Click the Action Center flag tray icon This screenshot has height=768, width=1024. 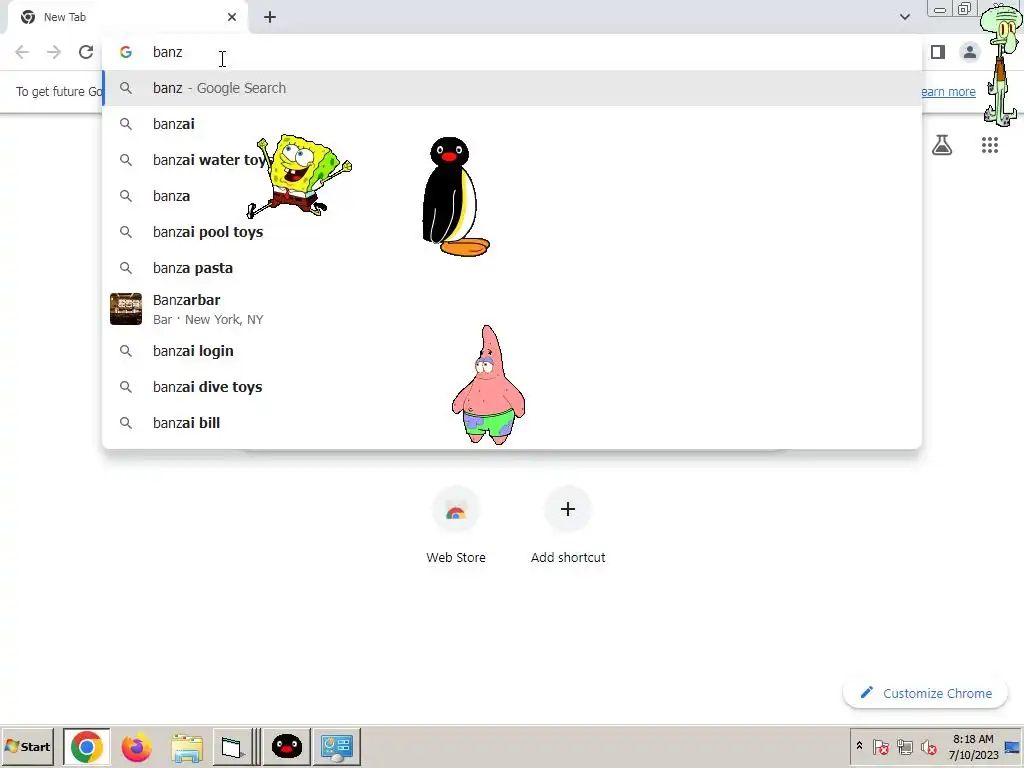(x=880, y=746)
